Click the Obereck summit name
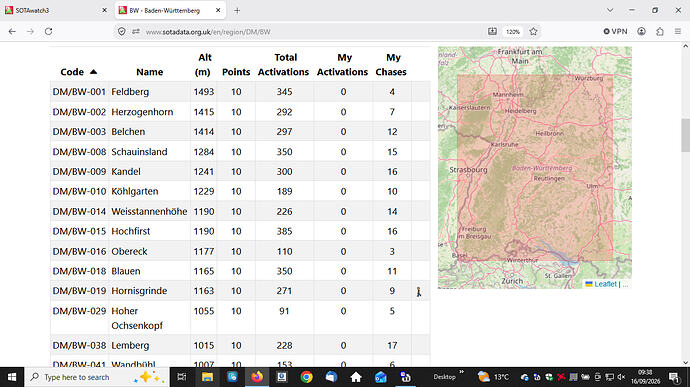Viewport: 690px width, 387px height. (129, 251)
